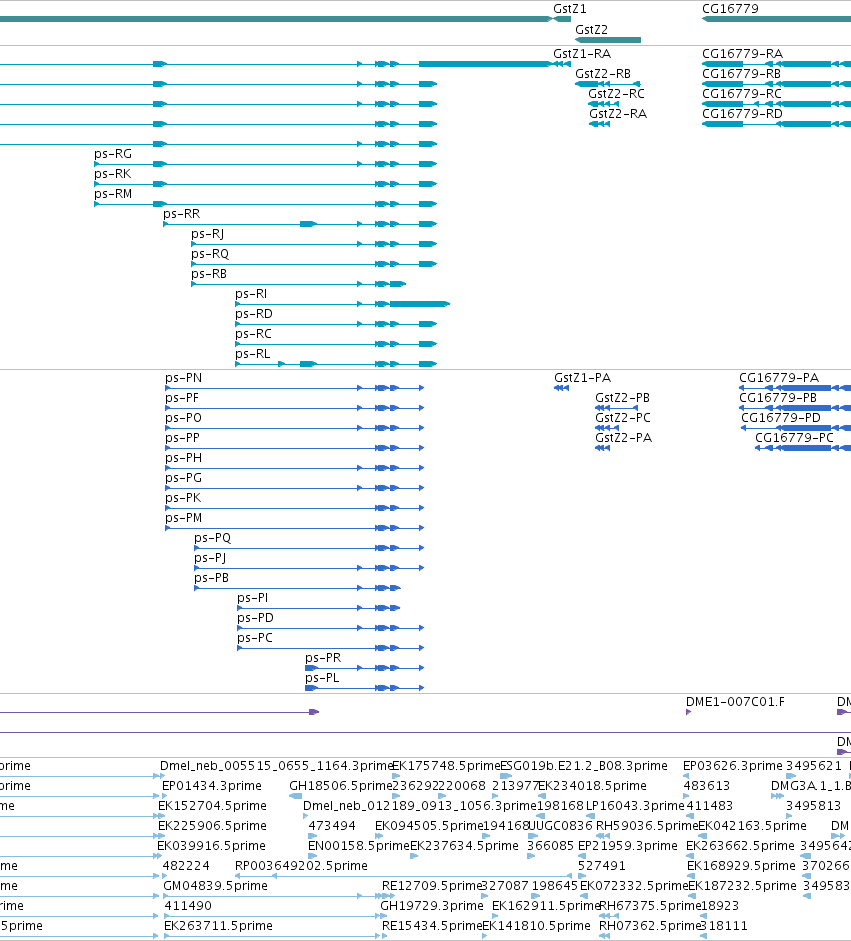
Task: Click the GstZ2-PB protein label
Action: click(x=622, y=398)
